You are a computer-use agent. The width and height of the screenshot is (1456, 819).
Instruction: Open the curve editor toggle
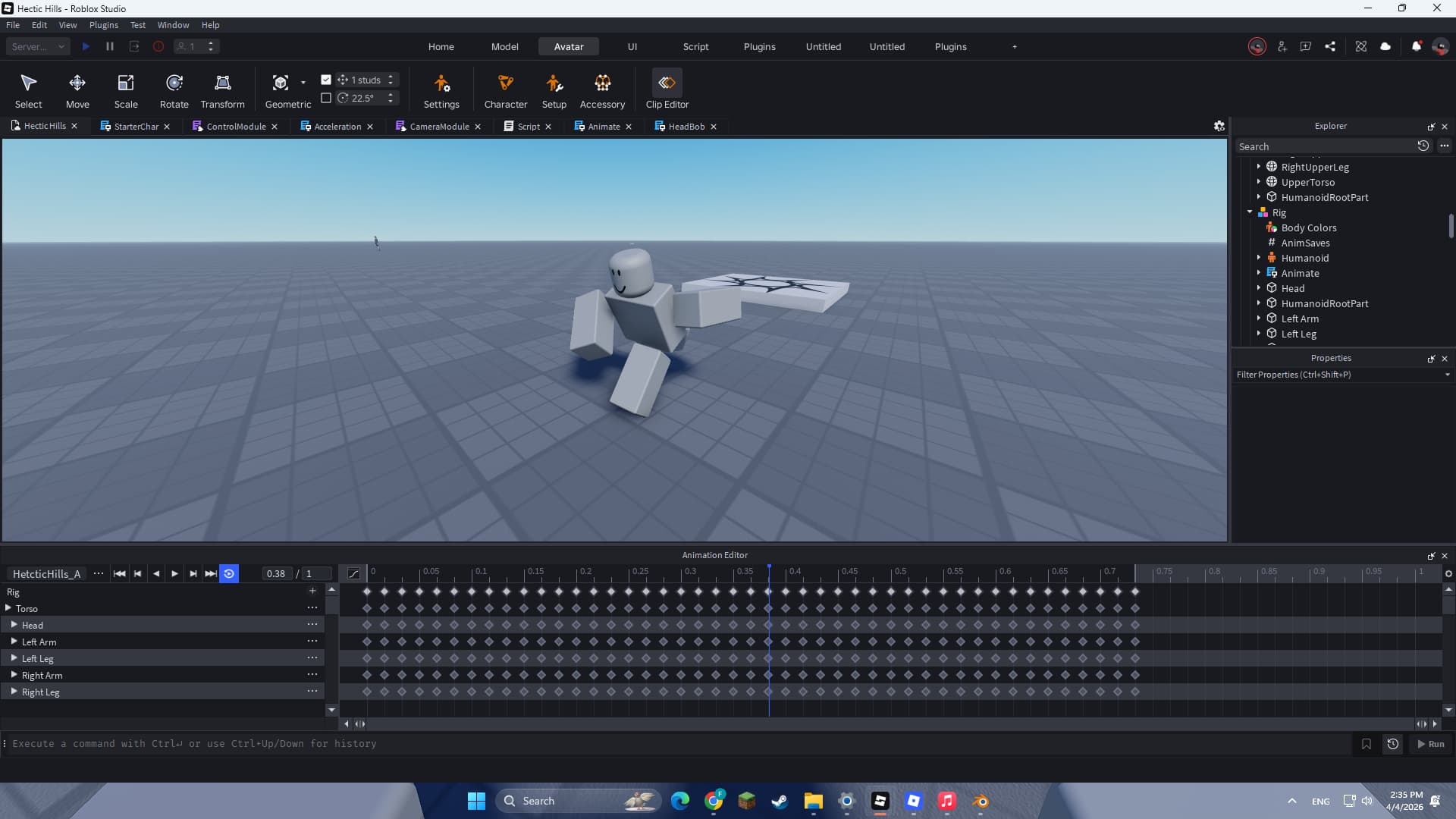pos(353,574)
